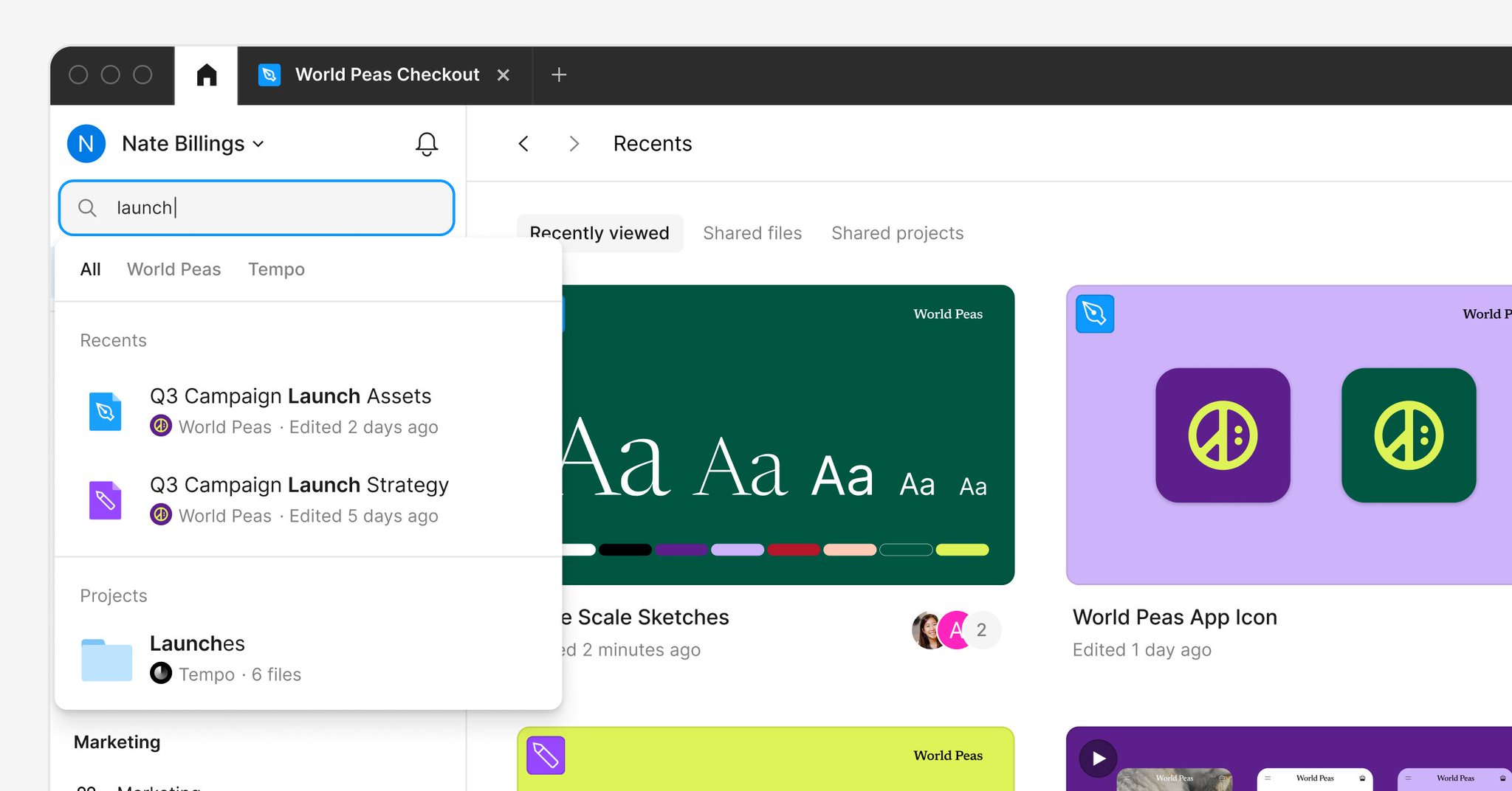Click the photo collaborator avatar

pyautogui.click(x=927, y=630)
